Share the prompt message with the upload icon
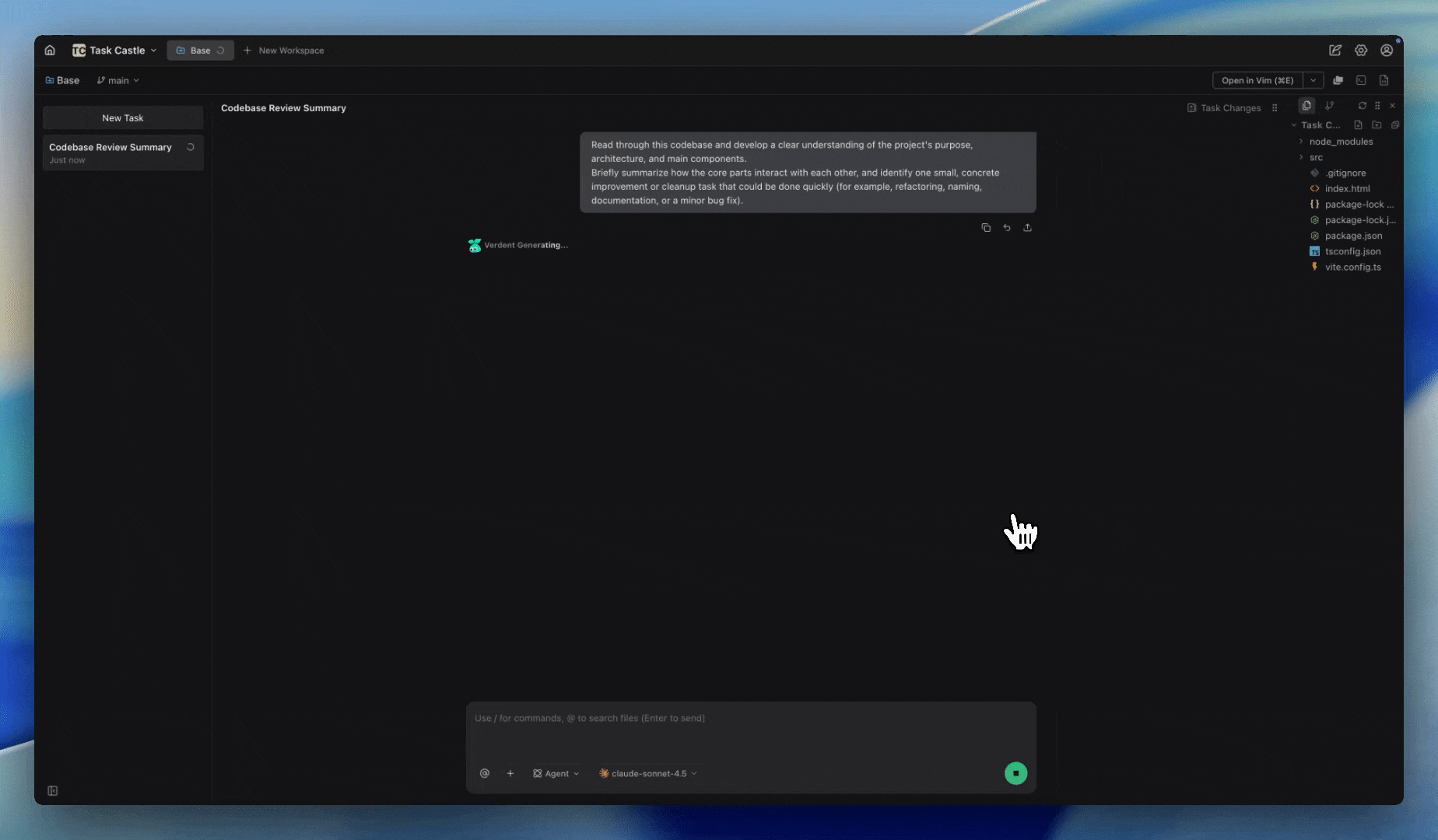This screenshot has width=1438, height=840. (1027, 228)
